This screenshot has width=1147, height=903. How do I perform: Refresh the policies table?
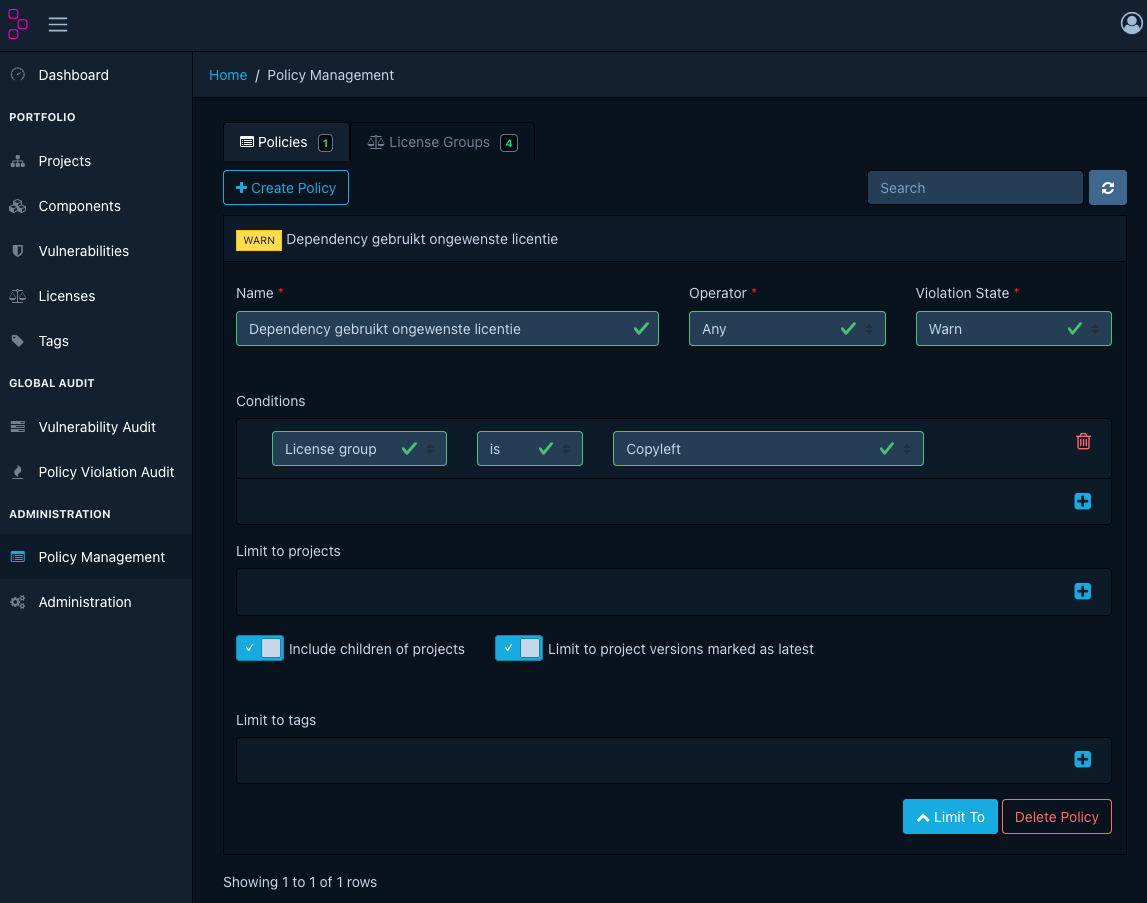click(x=1107, y=188)
